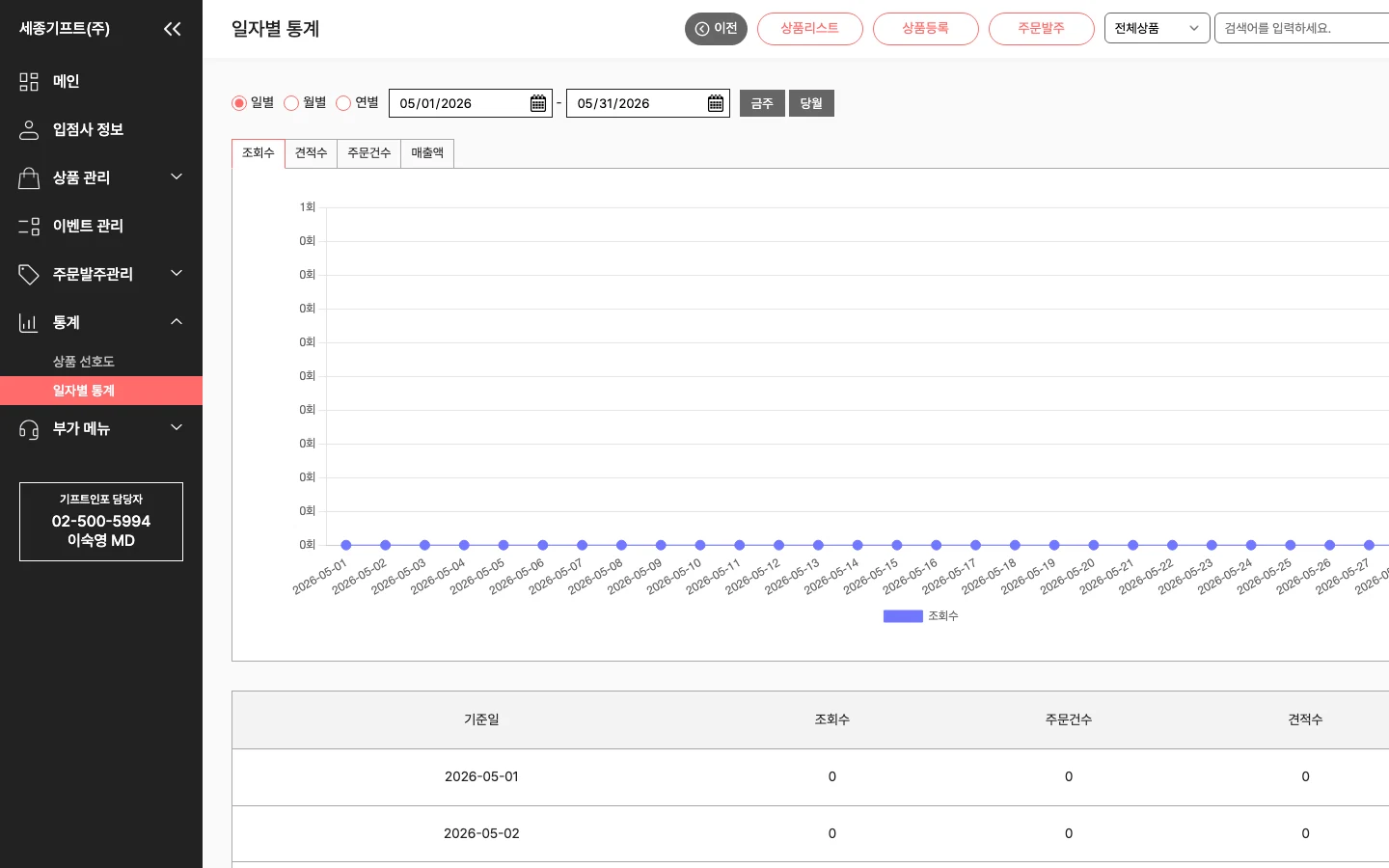This screenshot has height=868, width=1389.
Task: Click the 이벤트 관리 icon
Action: click(29, 227)
